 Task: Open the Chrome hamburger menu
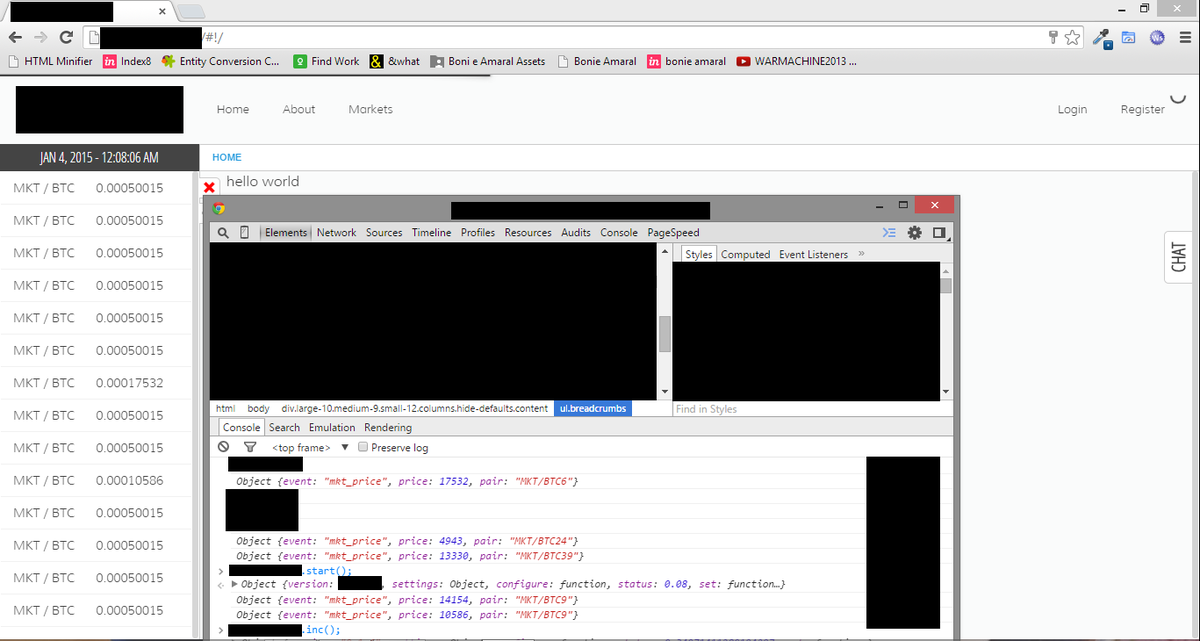(x=1184, y=37)
